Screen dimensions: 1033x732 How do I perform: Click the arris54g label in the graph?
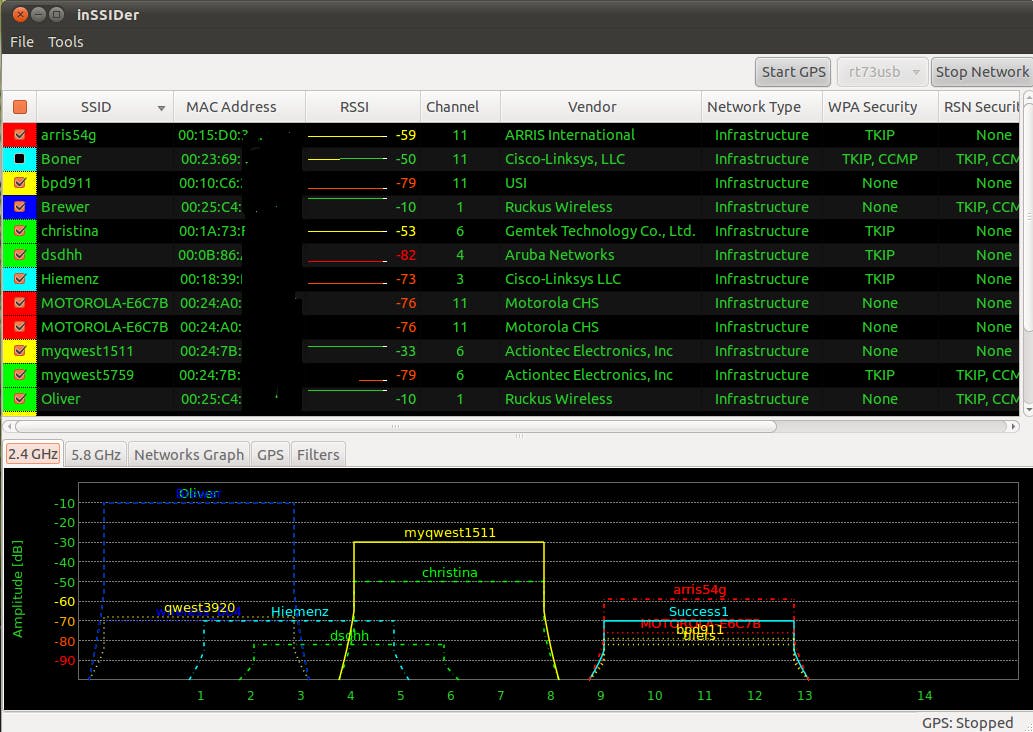[700, 590]
